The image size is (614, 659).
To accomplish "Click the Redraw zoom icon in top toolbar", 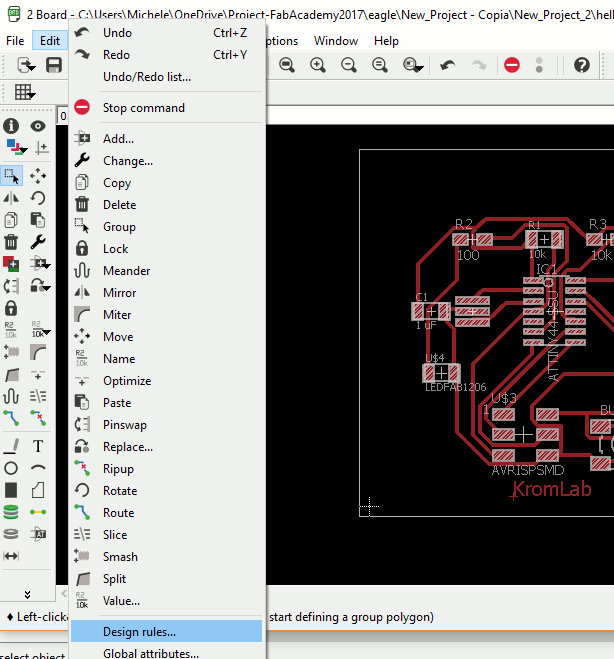I will click(x=380, y=65).
